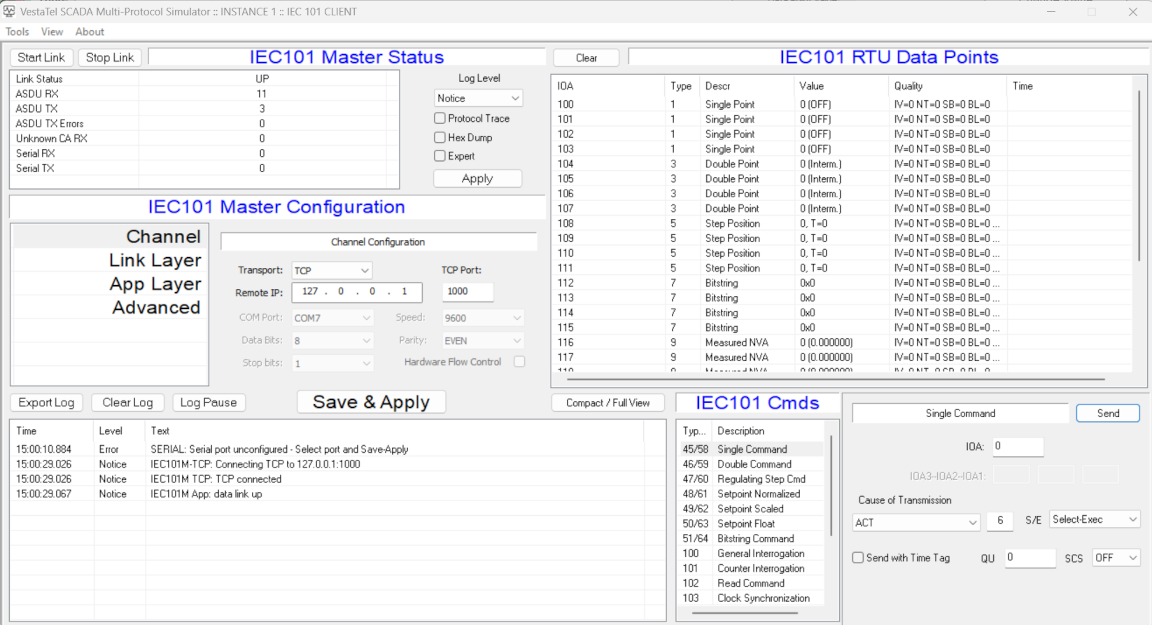Open the S/E Select-Exec dropdown
The height and width of the screenshot is (625, 1152).
pos(1095,520)
